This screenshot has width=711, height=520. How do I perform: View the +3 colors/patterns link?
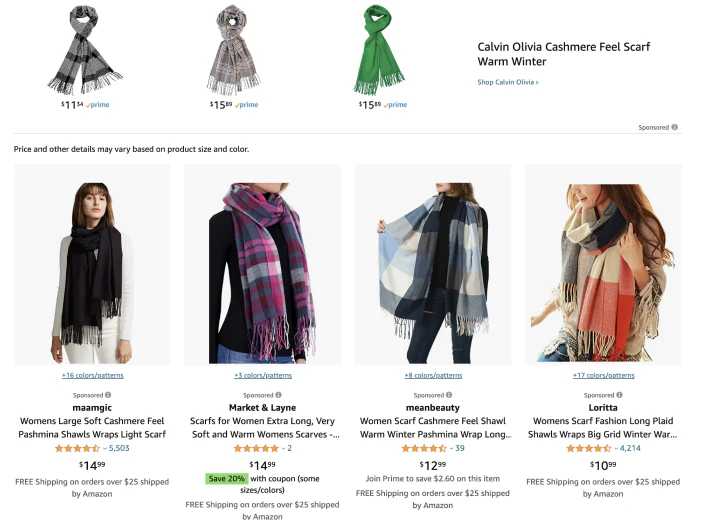click(x=263, y=375)
